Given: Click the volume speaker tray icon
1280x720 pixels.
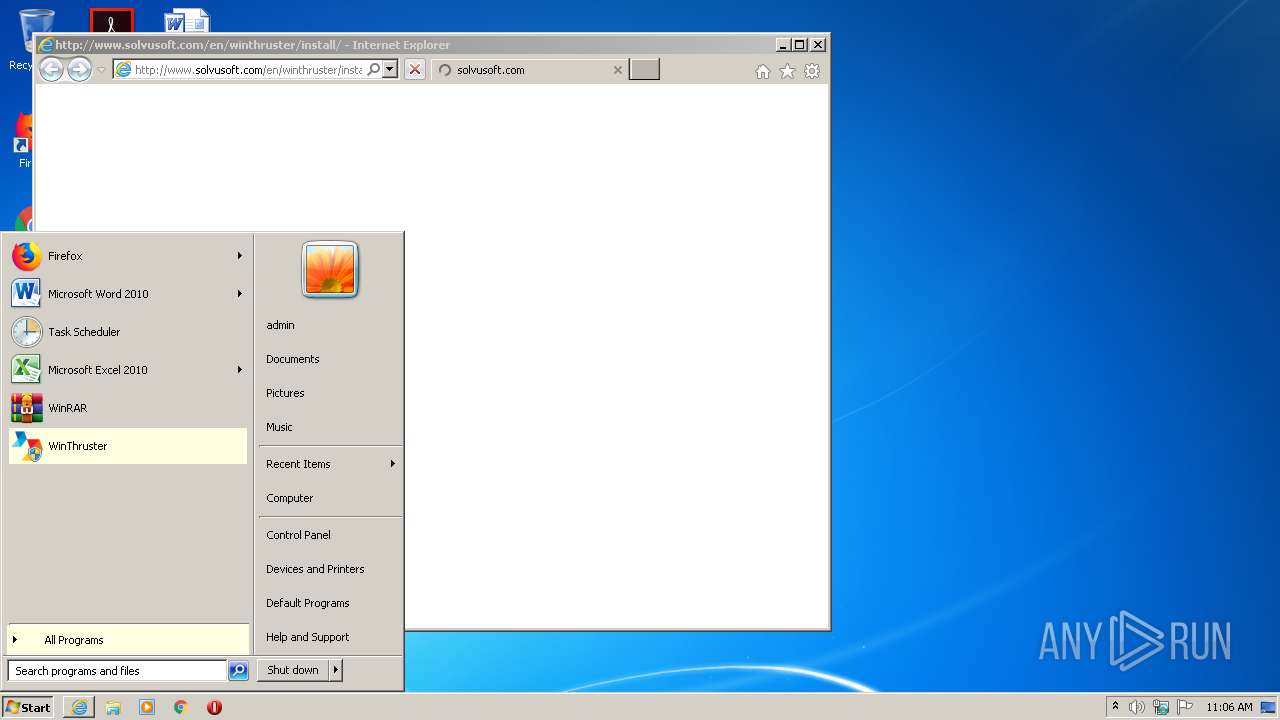Looking at the screenshot, I should pyautogui.click(x=1137, y=707).
